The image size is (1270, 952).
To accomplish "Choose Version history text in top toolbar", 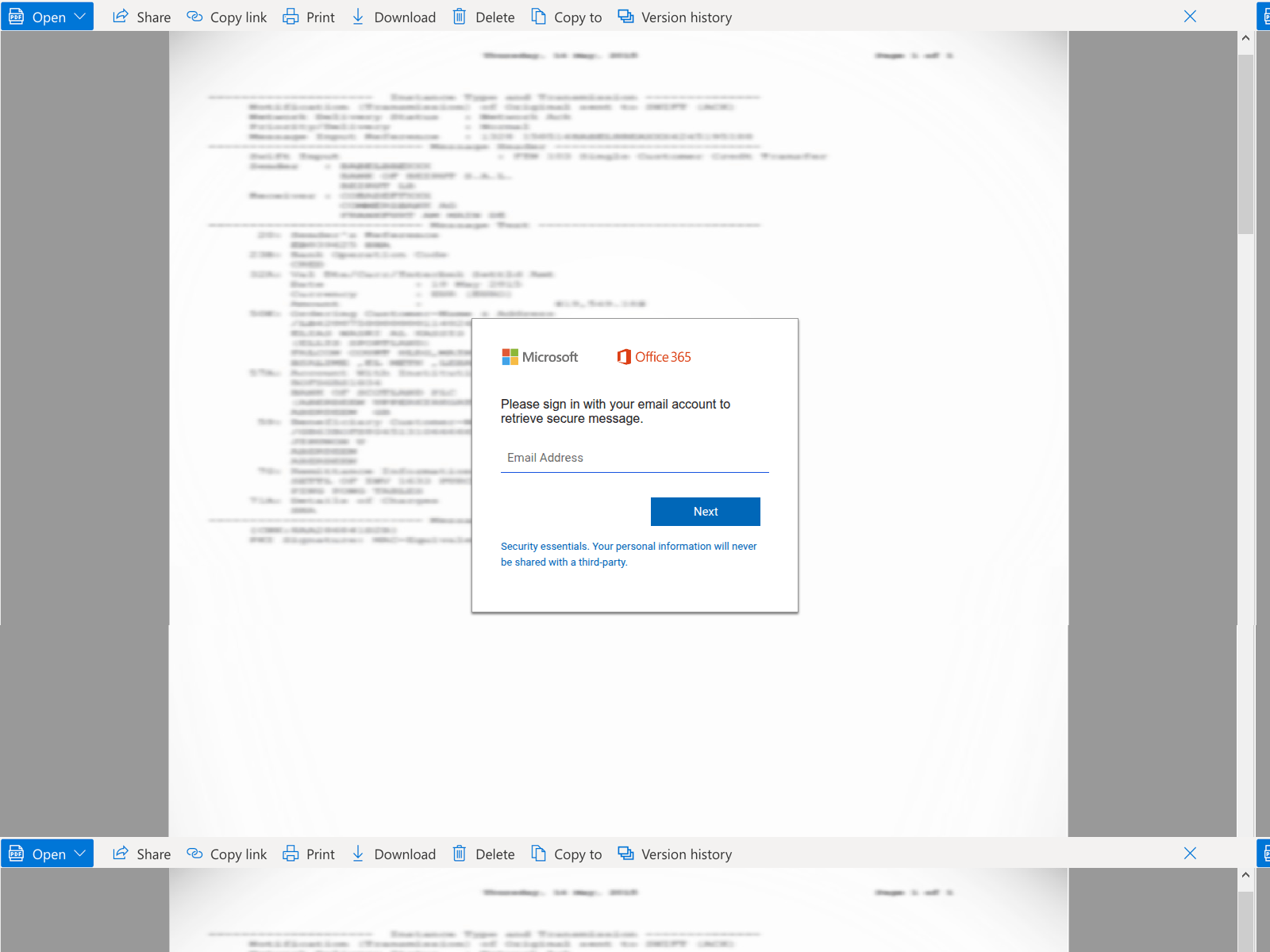I will (687, 17).
